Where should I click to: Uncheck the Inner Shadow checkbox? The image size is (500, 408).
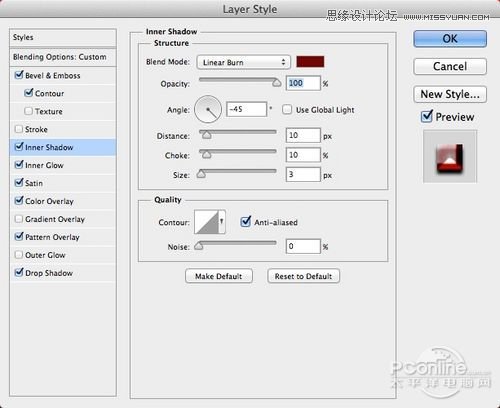(19, 147)
